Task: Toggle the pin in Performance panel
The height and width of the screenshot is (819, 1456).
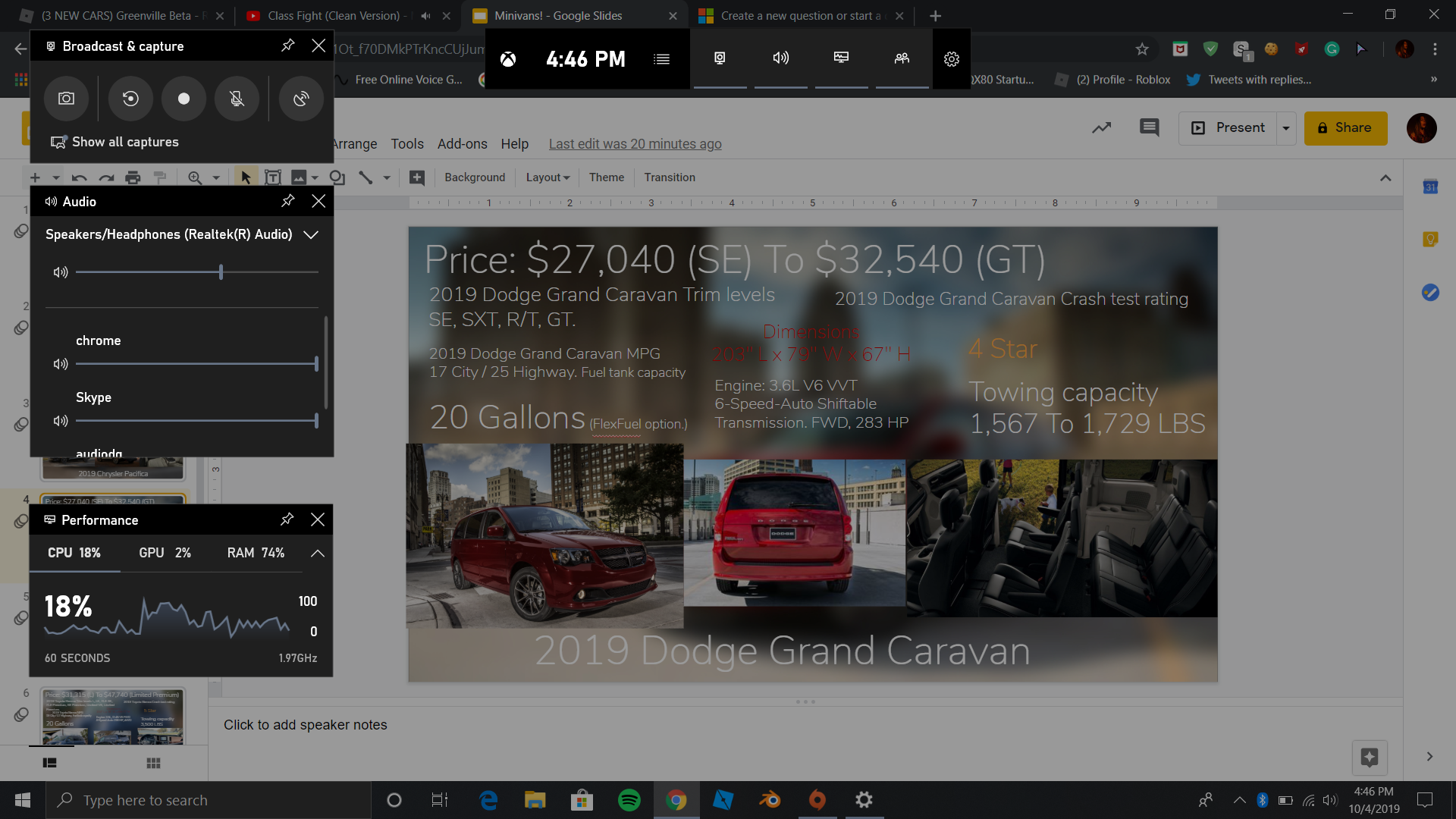Action: click(287, 519)
